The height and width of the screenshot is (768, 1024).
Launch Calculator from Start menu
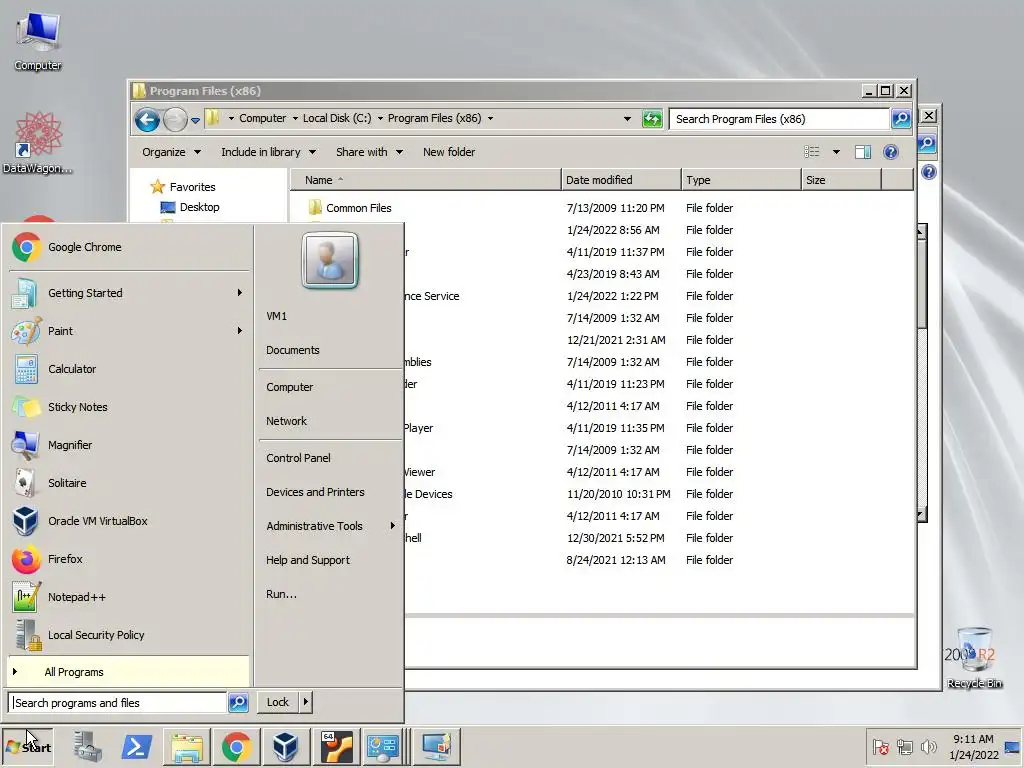click(129, 369)
